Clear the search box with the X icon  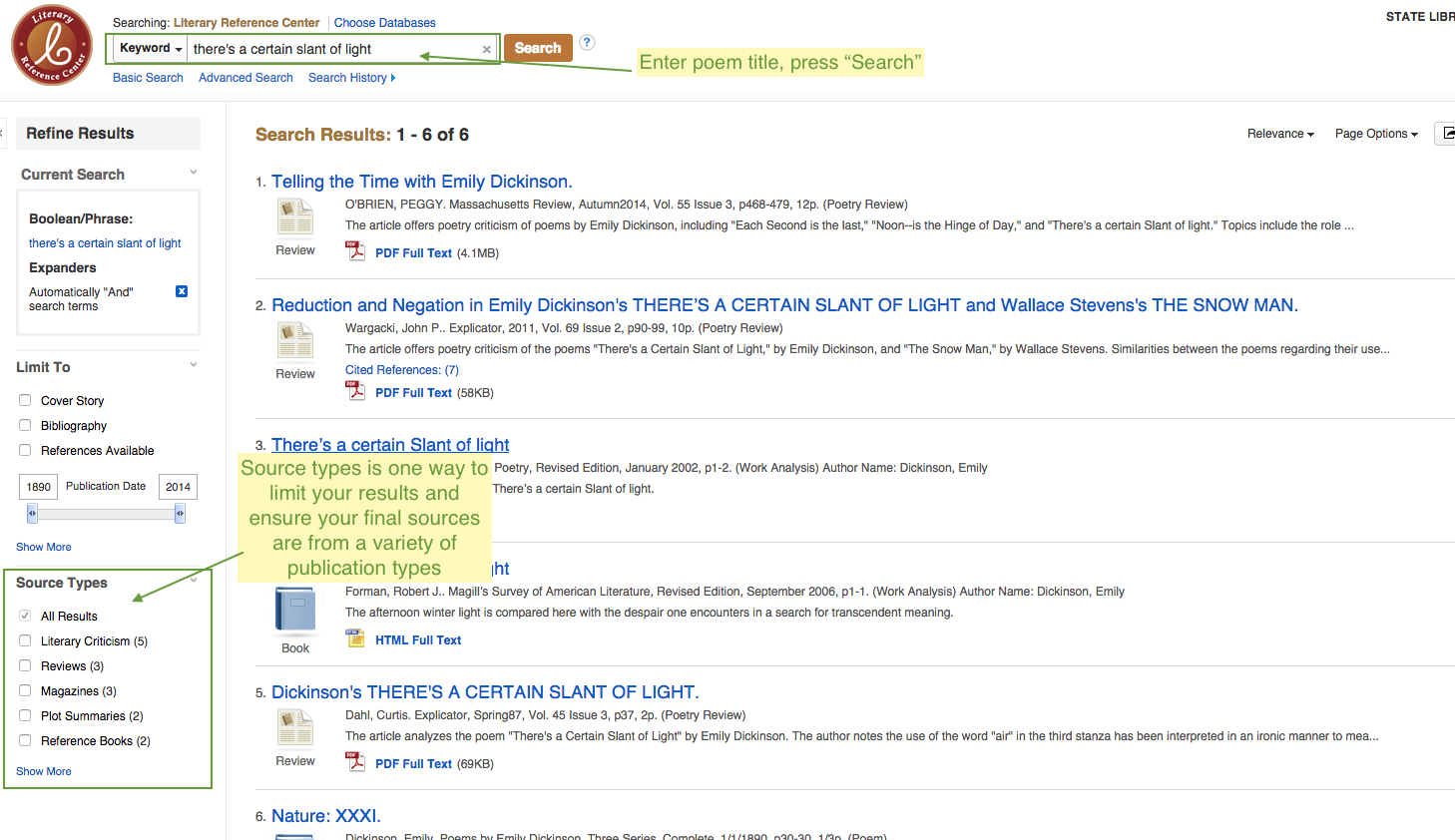(487, 49)
